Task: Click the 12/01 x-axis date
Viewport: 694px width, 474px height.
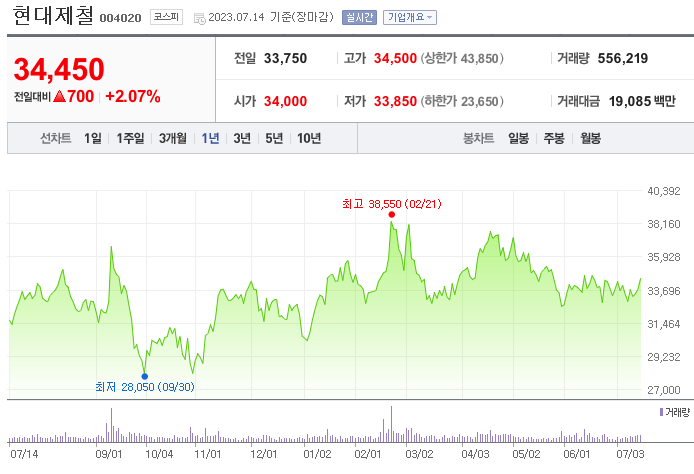Action: pyautogui.click(x=264, y=454)
